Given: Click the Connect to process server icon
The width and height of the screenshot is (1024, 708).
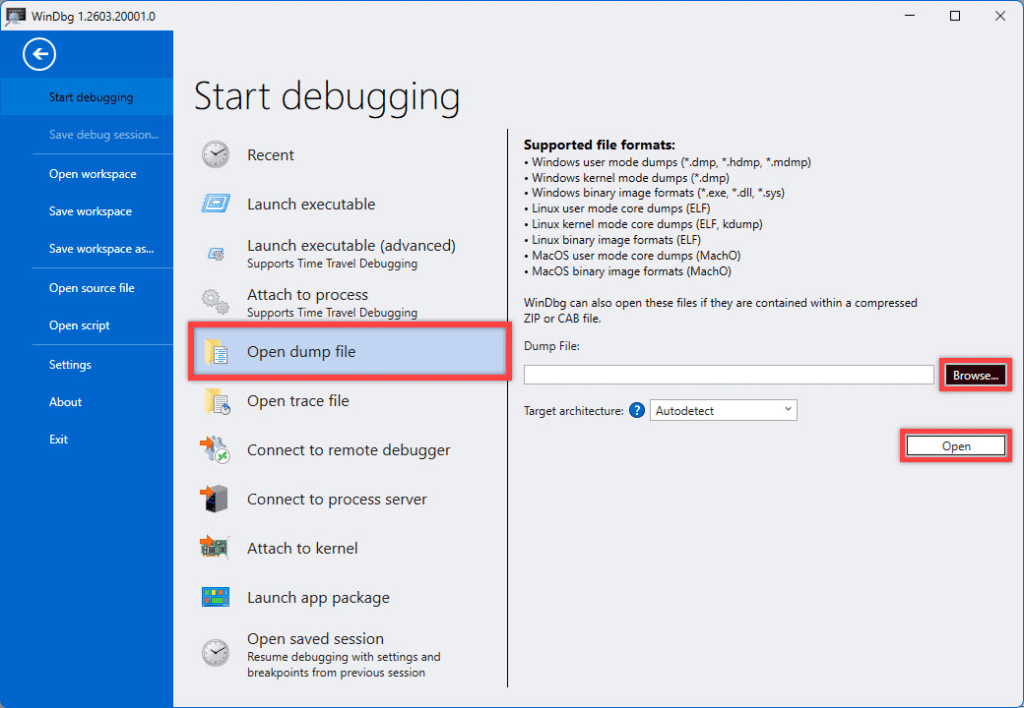Looking at the screenshot, I should [215, 499].
